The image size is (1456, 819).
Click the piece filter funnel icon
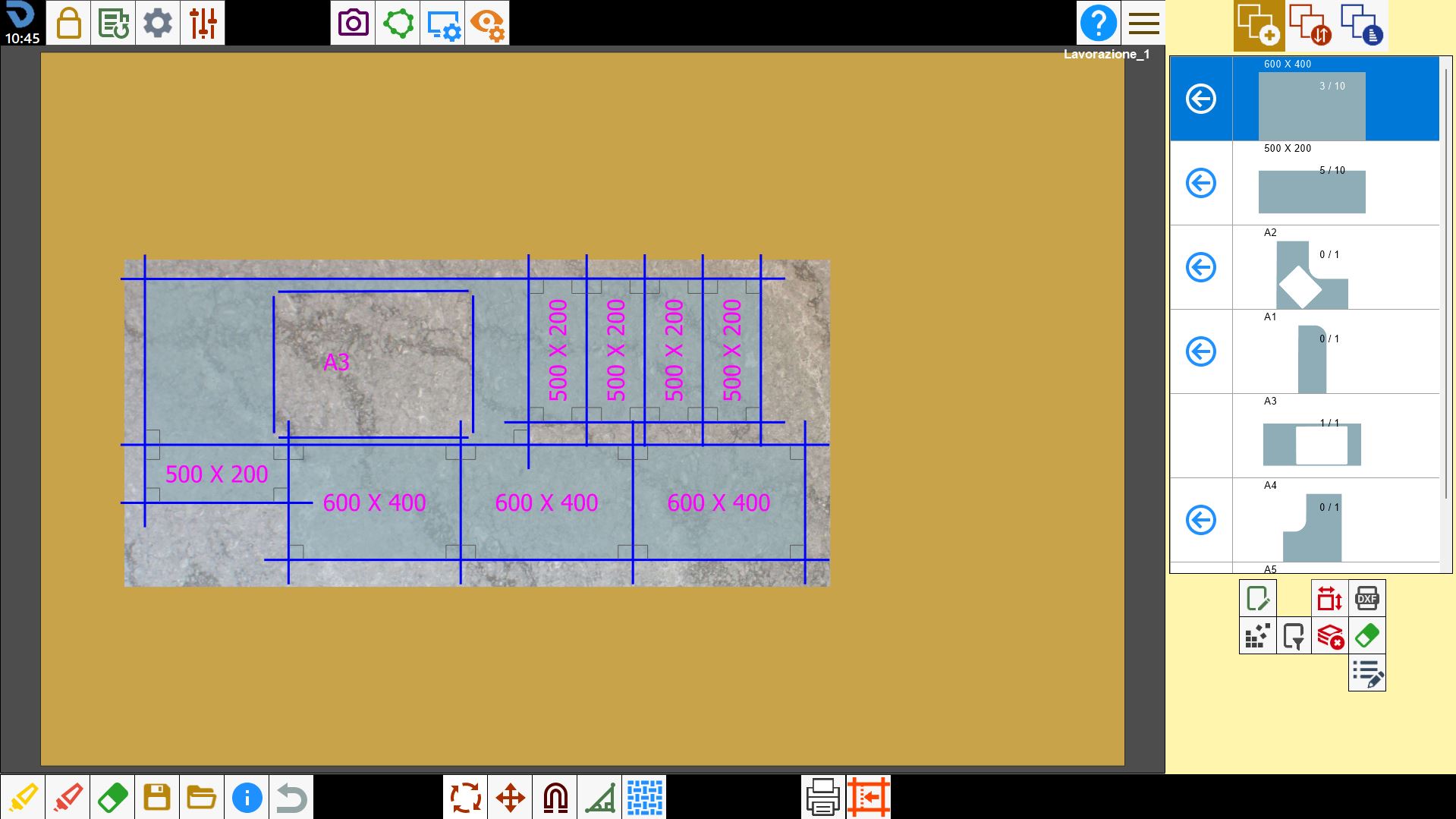(x=1294, y=636)
